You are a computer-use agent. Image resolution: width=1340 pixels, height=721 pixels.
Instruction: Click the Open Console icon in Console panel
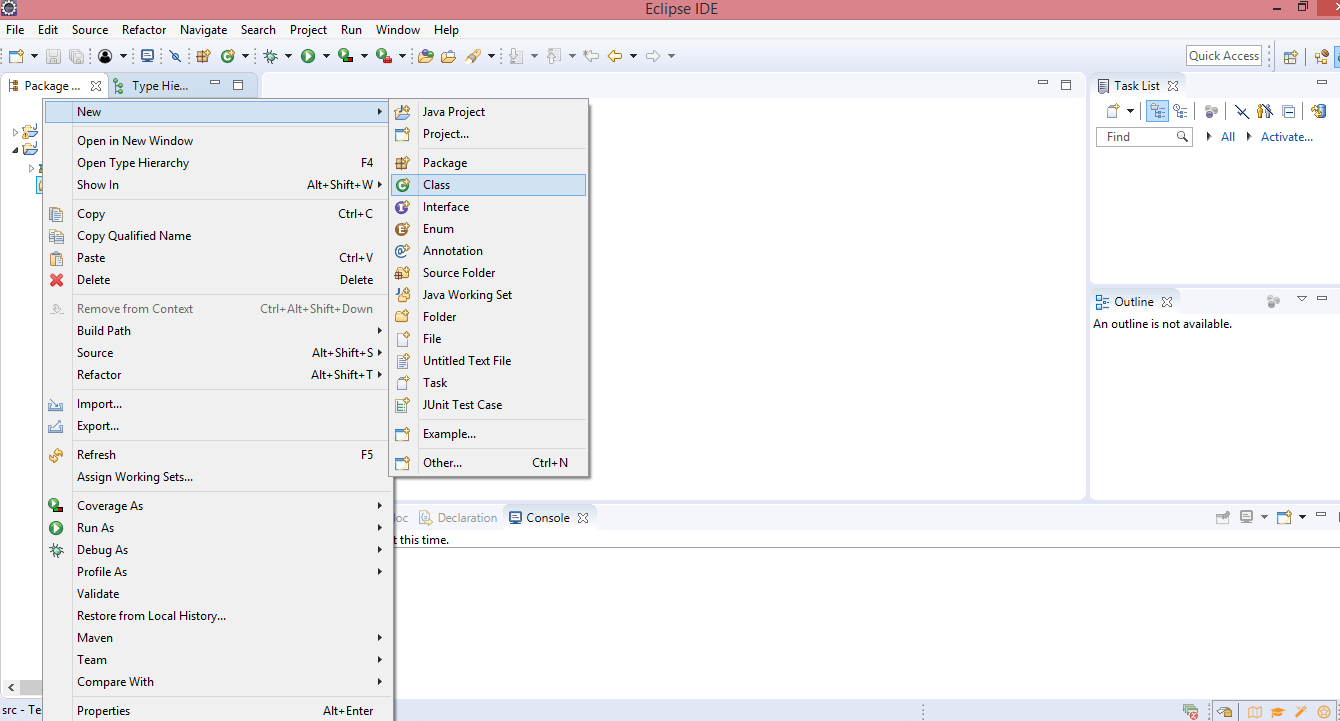pyautogui.click(x=1286, y=517)
